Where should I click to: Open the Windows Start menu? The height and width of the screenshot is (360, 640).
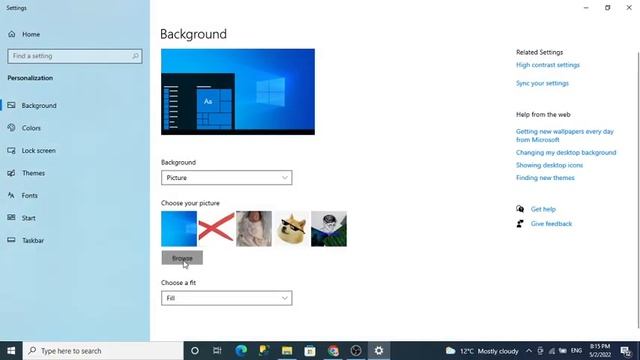tap(11, 351)
